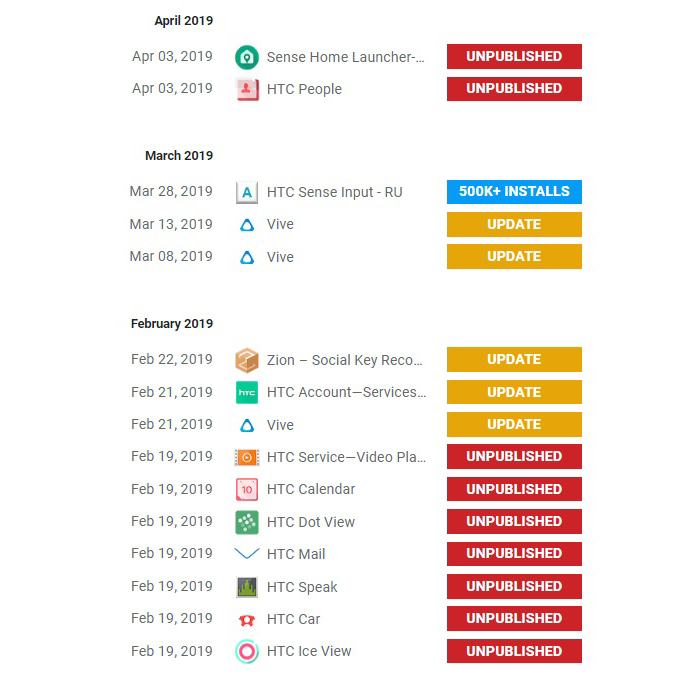This screenshot has width=700, height=675.
Task: Click the HTC People contact icon
Action: (x=247, y=89)
